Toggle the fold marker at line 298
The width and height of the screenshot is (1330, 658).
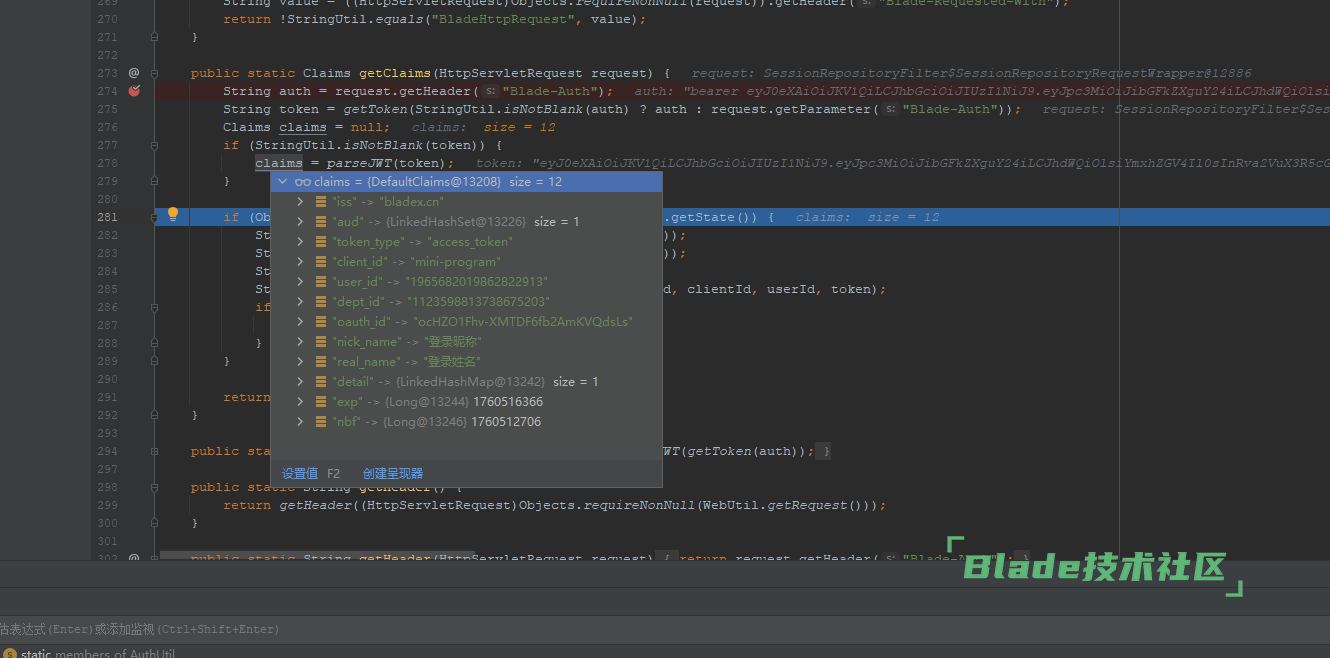click(x=155, y=487)
